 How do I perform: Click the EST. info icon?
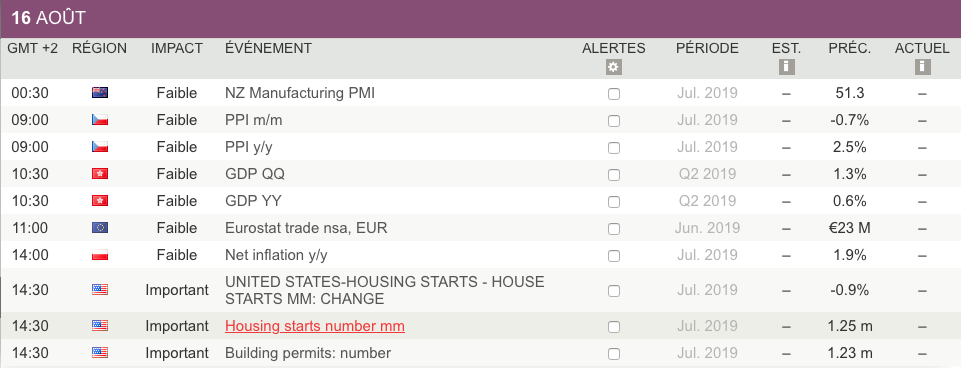coord(787,67)
